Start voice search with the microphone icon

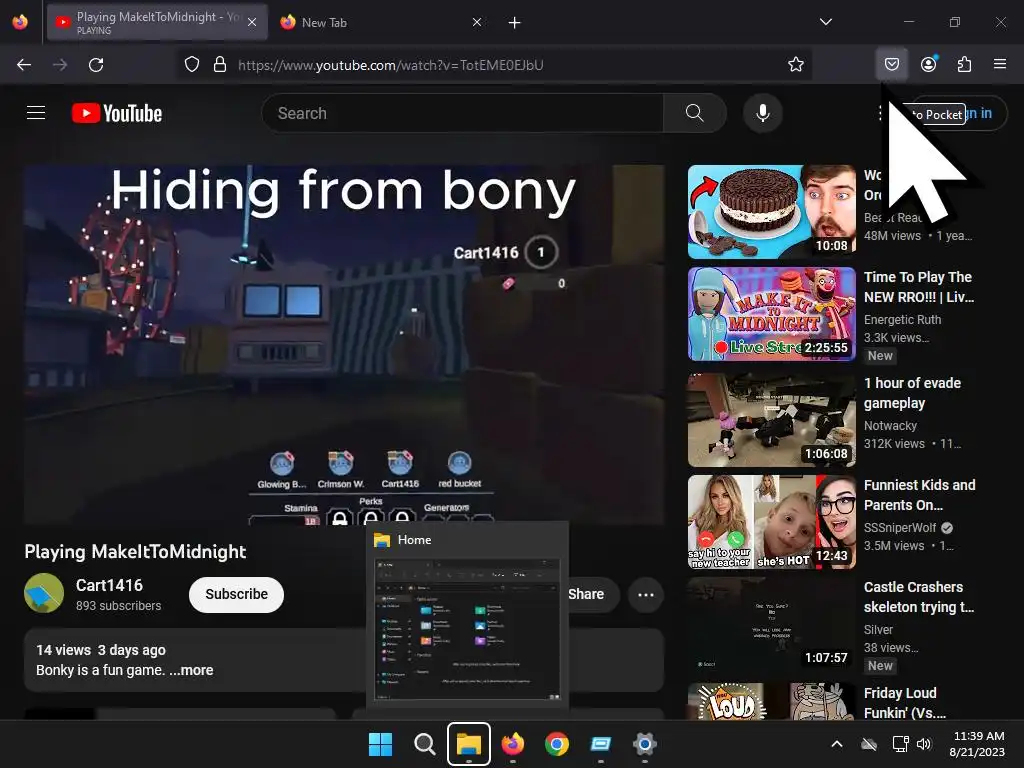point(762,113)
